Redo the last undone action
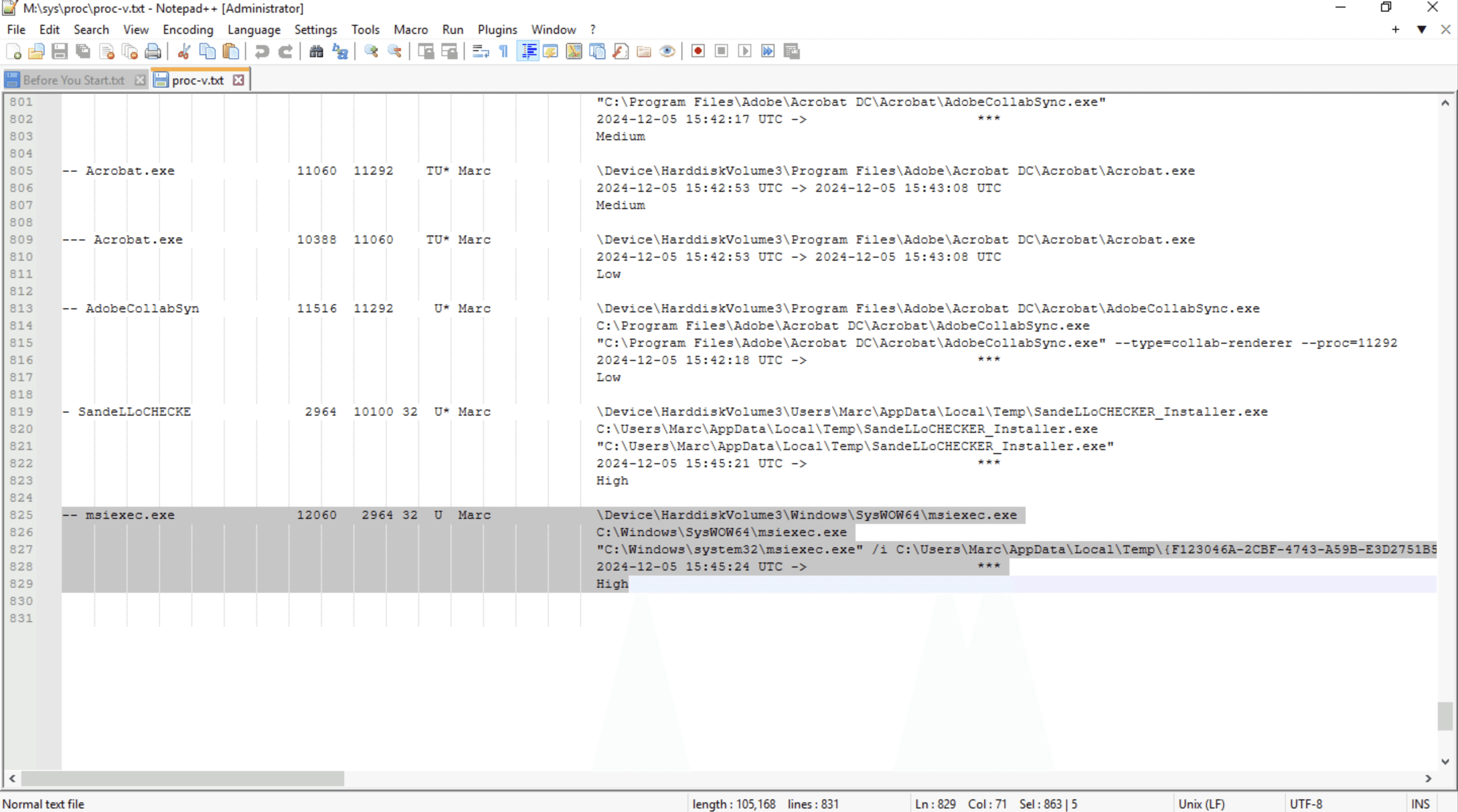This screenshot has width=1458, height=812. [285, 52]
